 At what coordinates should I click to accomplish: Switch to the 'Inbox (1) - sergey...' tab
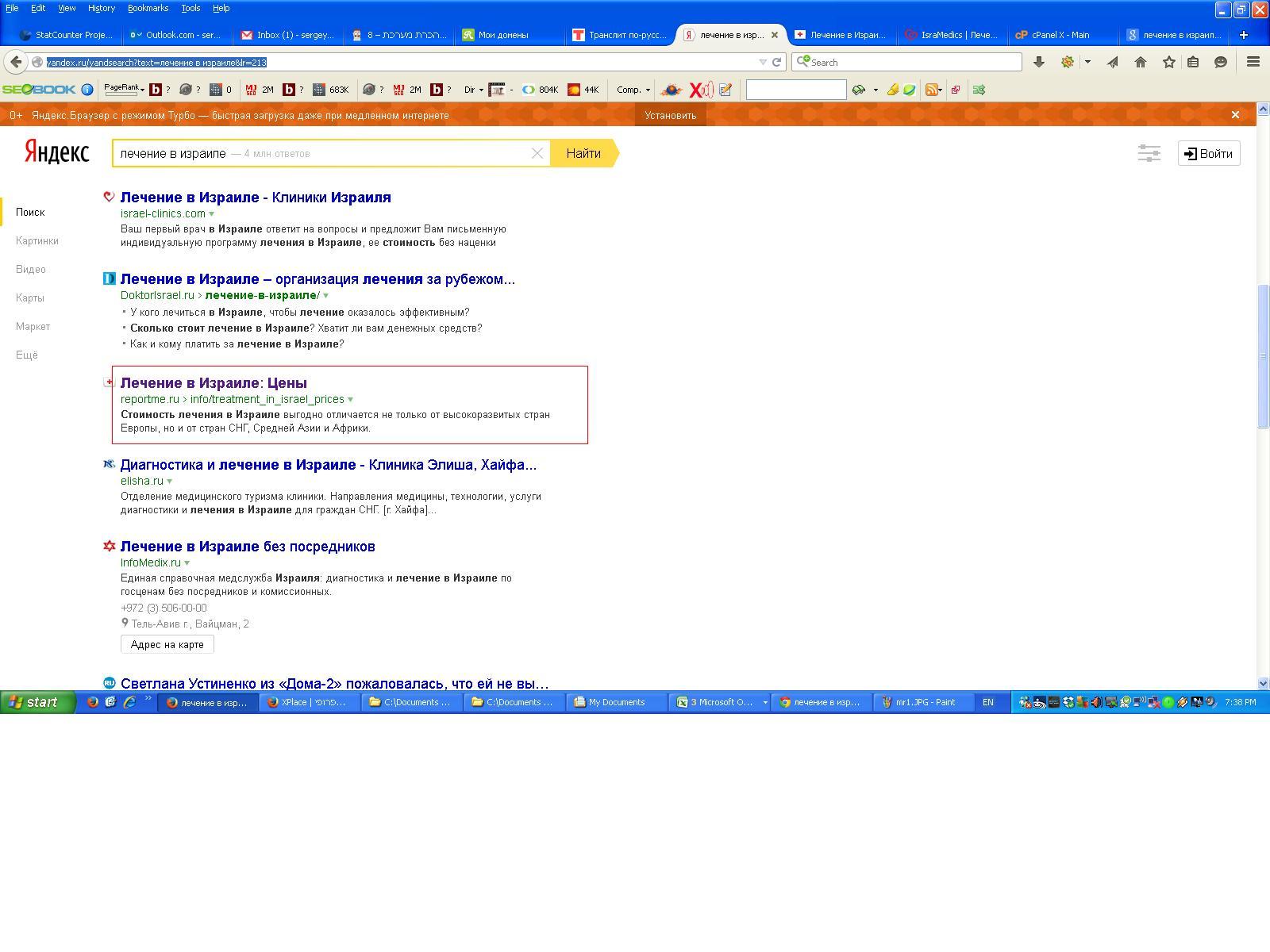(288, 35)
